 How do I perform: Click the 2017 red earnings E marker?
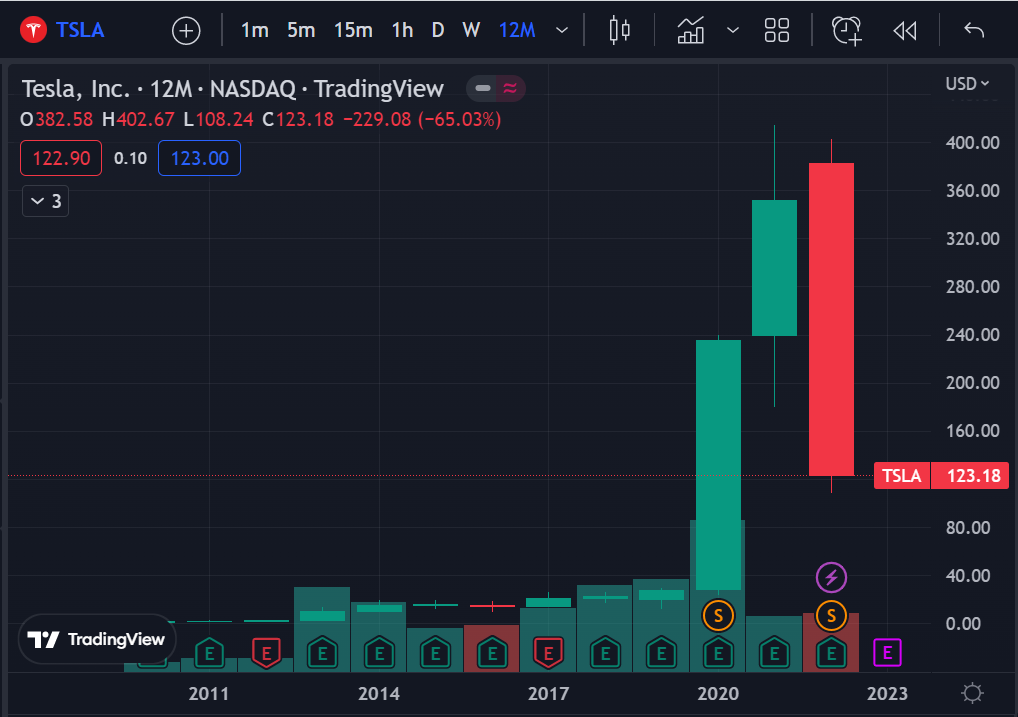coord(548,653)
